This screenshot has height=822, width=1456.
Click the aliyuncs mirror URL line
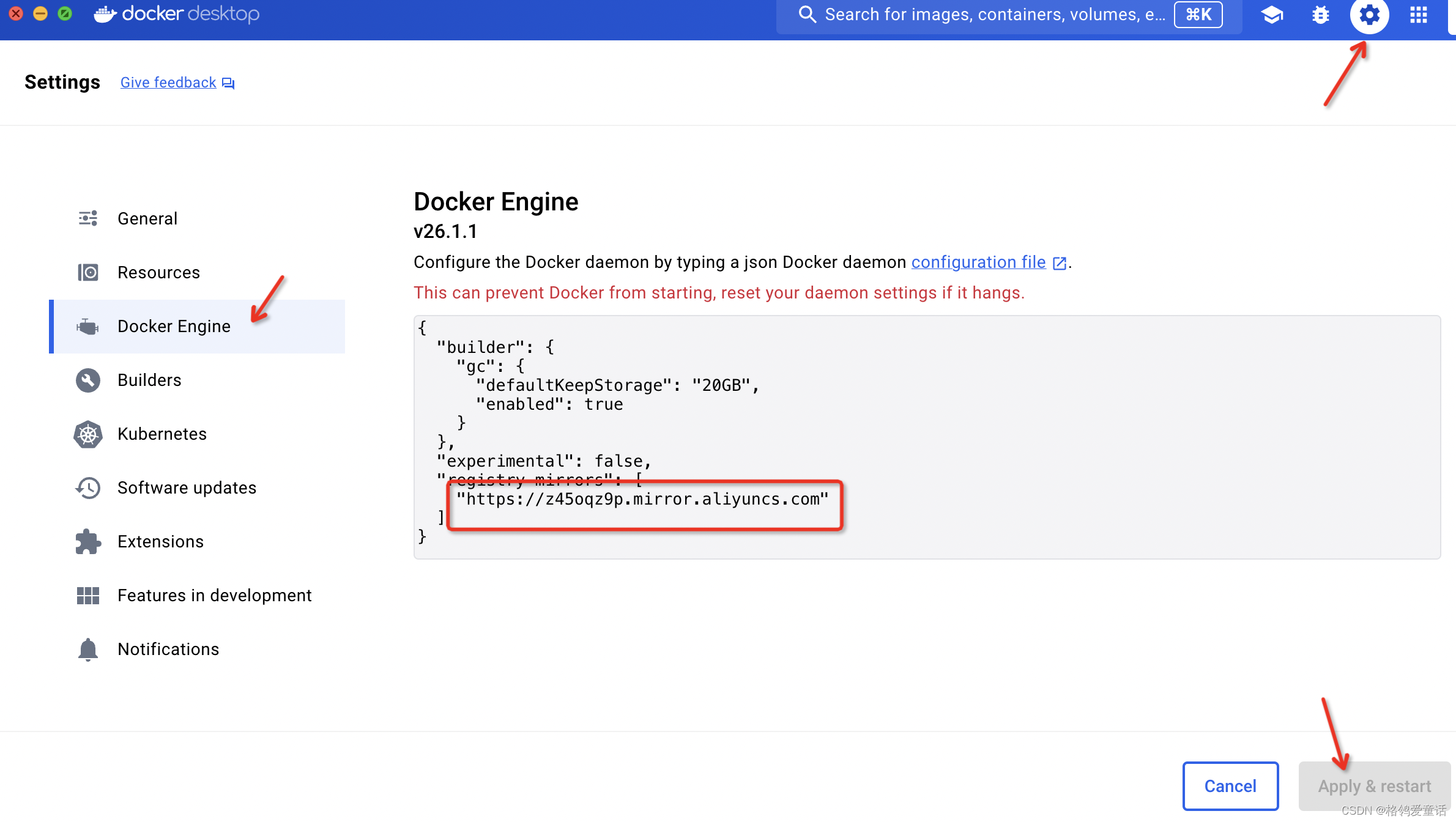tap(642, 500)
